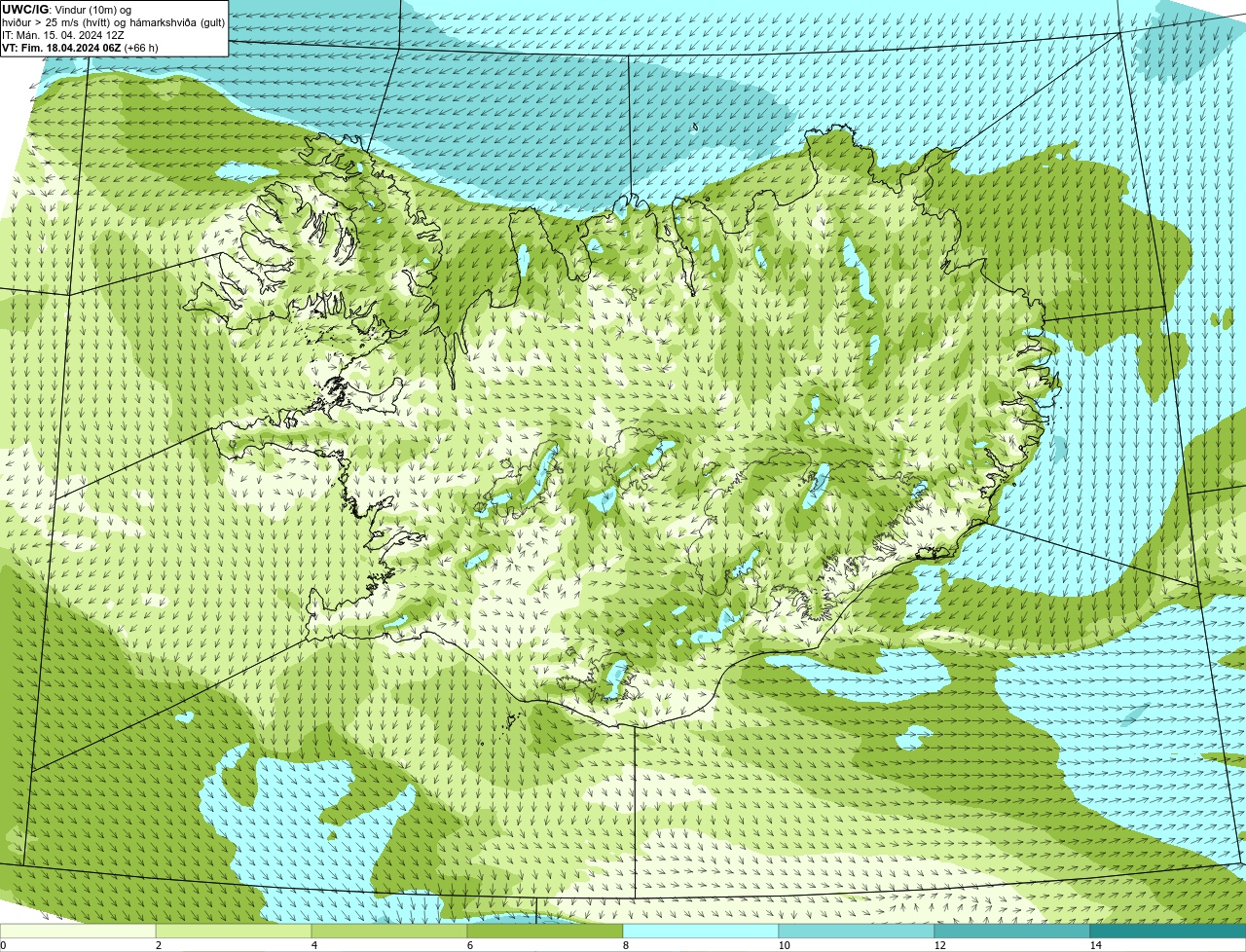The height and width of the screenshot is (952, 1246).
Task: Click the 12–14 m/s teal legend swatch
Action: pos(1012,932)
